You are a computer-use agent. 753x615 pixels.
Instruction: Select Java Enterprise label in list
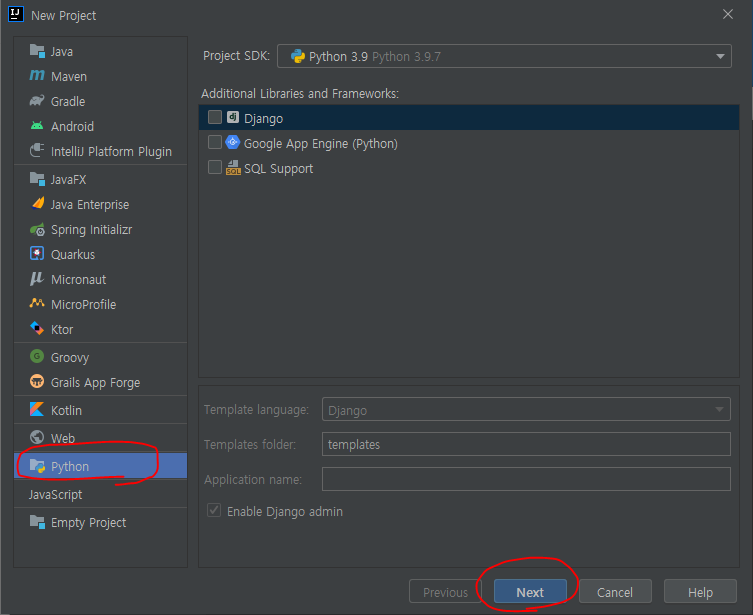click(x=90, y=205)
